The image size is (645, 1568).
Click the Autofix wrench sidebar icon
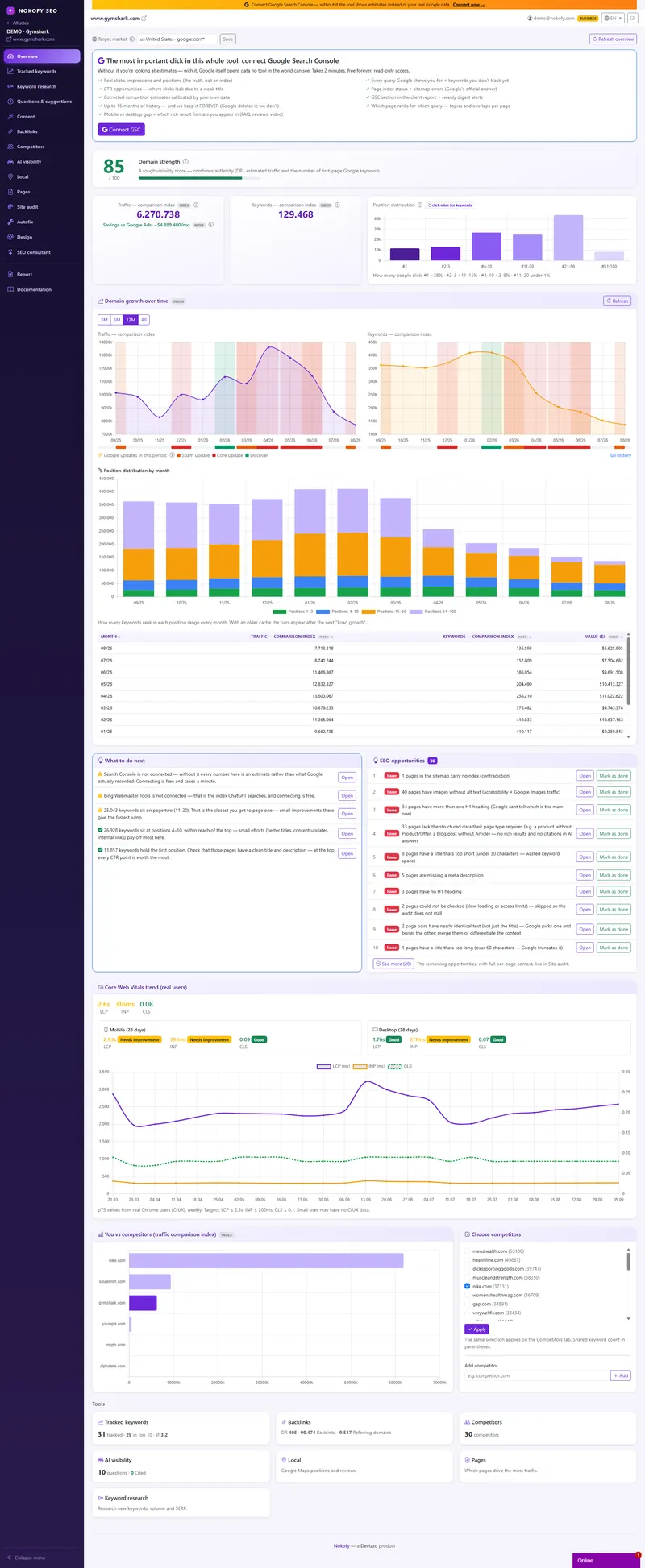pyautogui.click(x=10, y=222)
